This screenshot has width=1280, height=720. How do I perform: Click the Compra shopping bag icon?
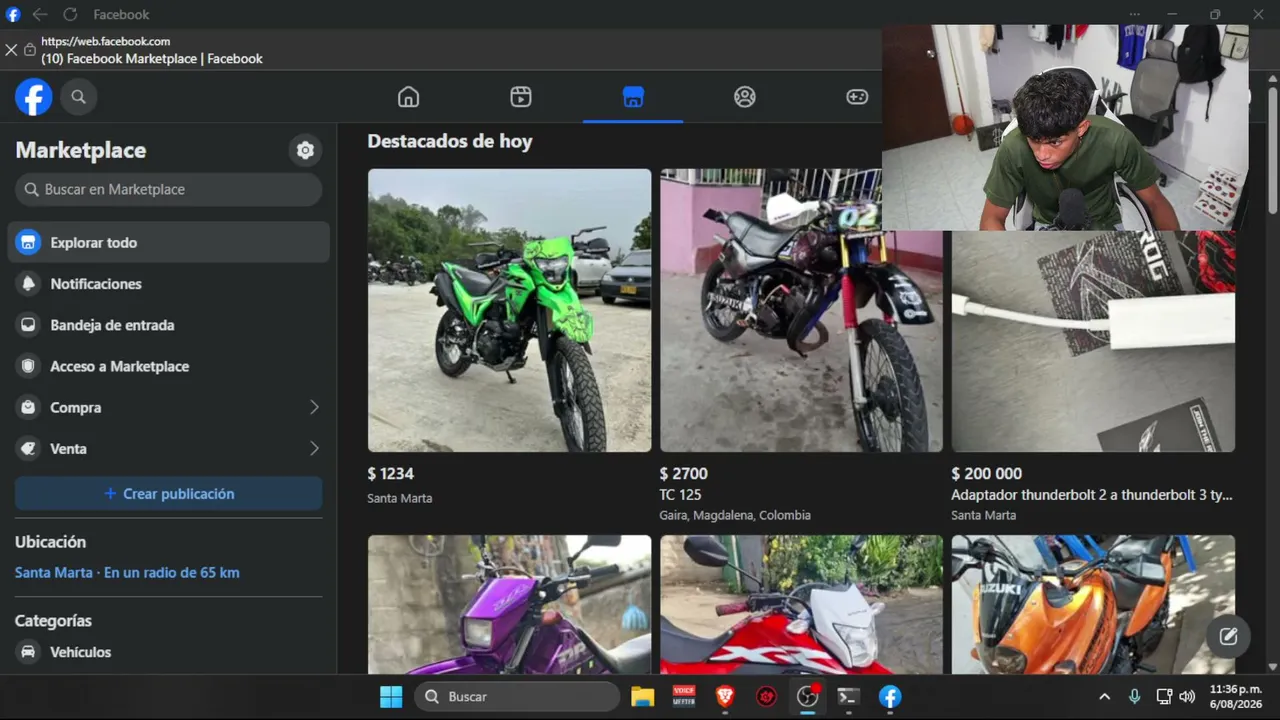click(x=29, y=408)
